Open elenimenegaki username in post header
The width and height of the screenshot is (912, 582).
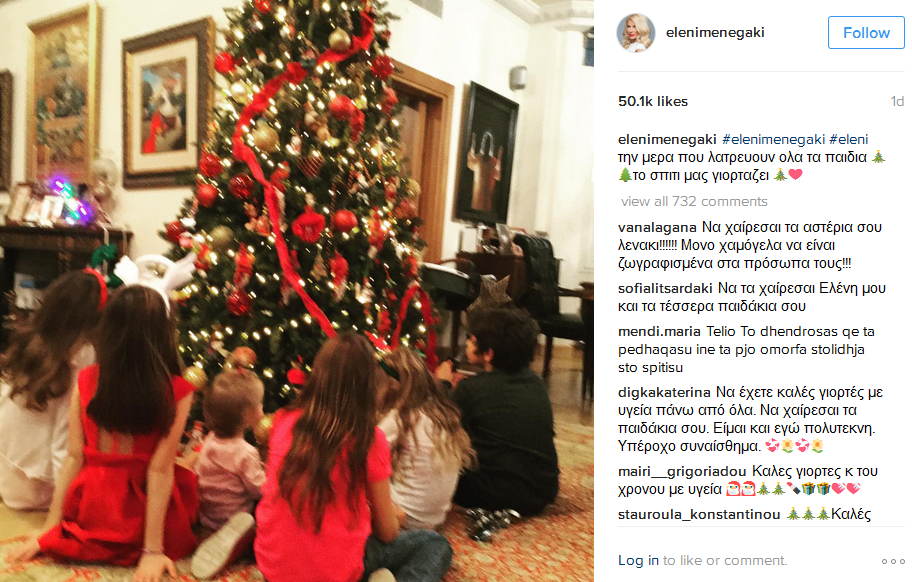715,33
